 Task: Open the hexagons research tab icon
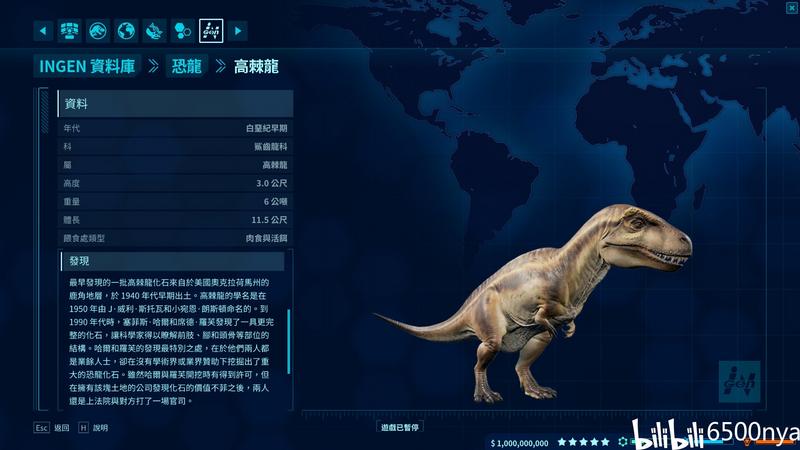point(183,31)
